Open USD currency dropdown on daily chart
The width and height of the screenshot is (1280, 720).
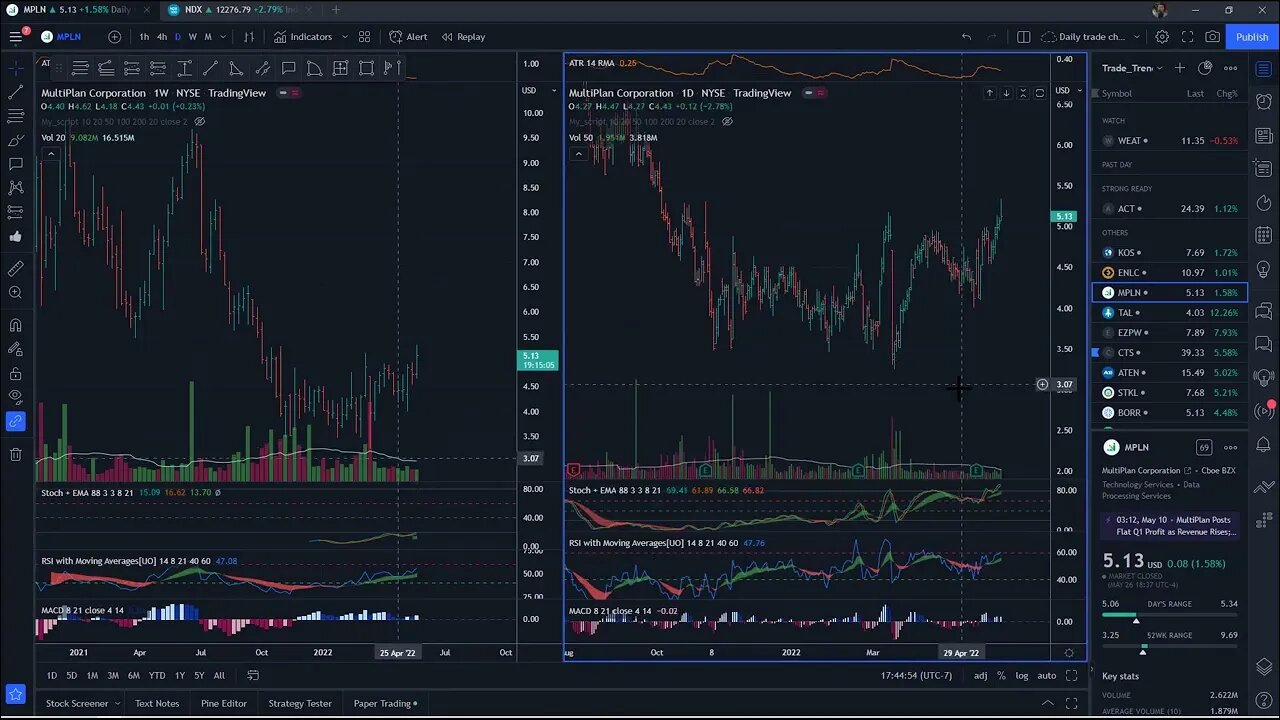pyautogui.click(x=1068, y=90)
